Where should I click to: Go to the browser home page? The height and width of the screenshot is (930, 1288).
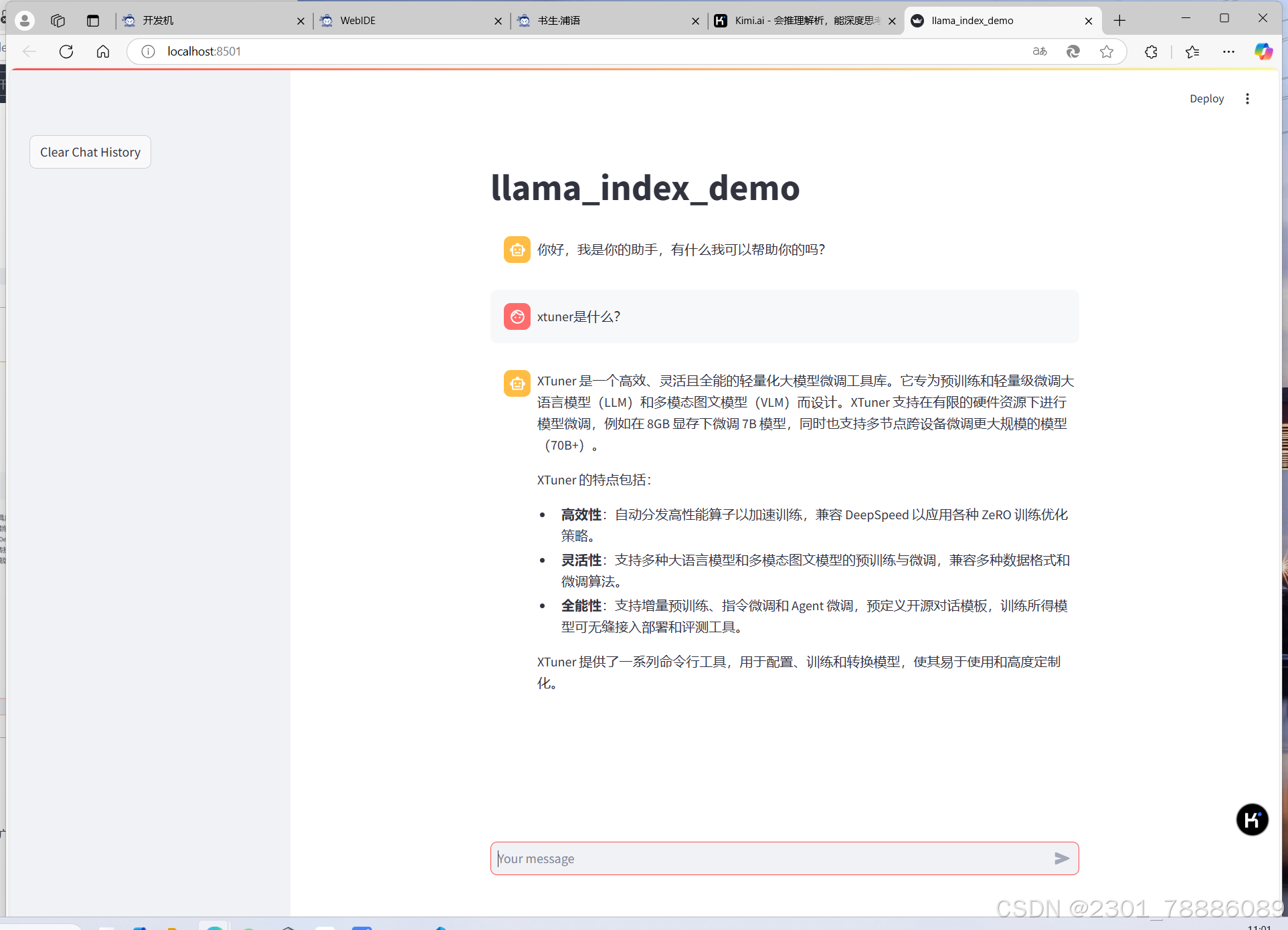102,52
